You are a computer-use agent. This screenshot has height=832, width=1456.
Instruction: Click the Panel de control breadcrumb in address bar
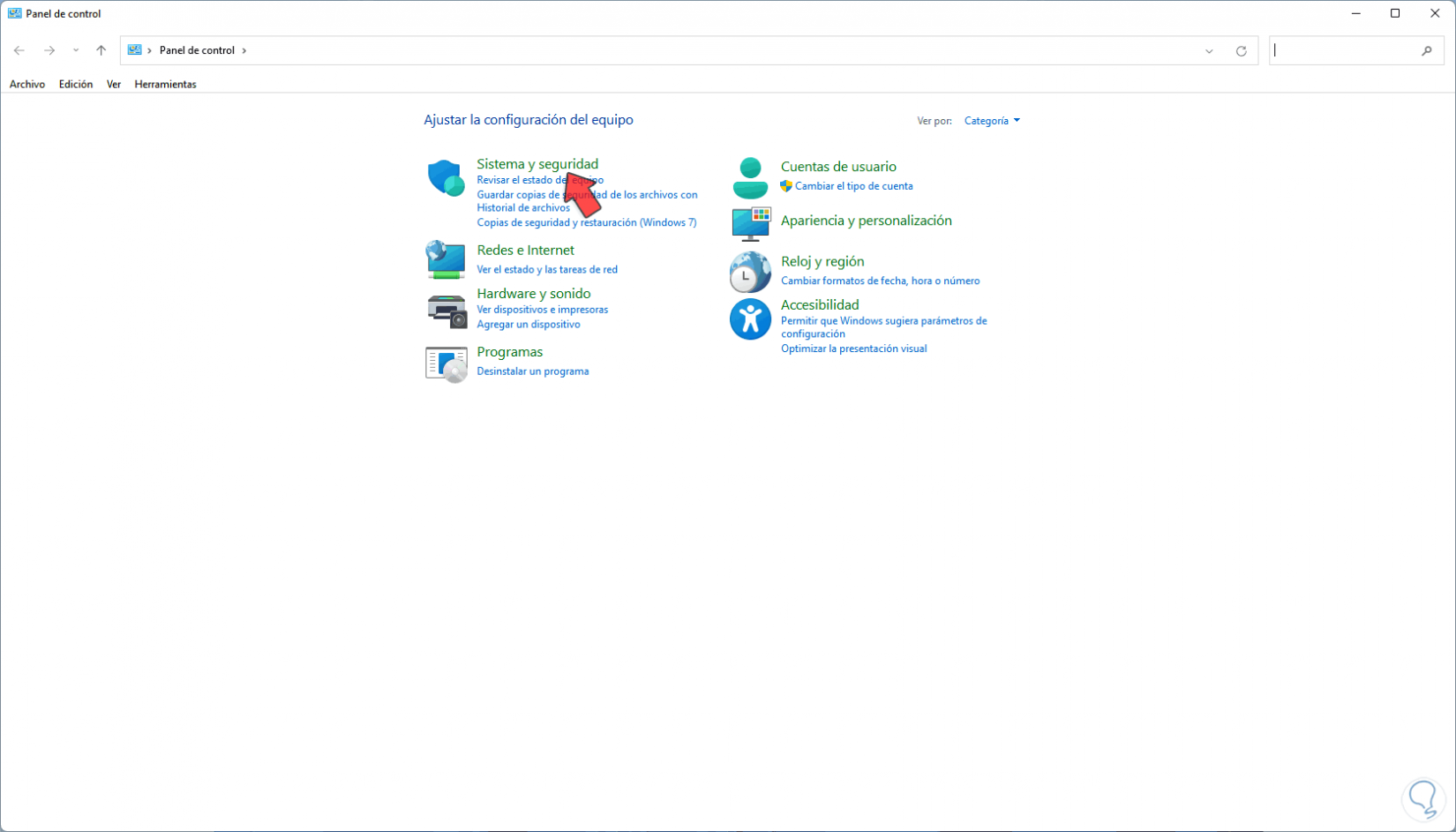[197, 50]
